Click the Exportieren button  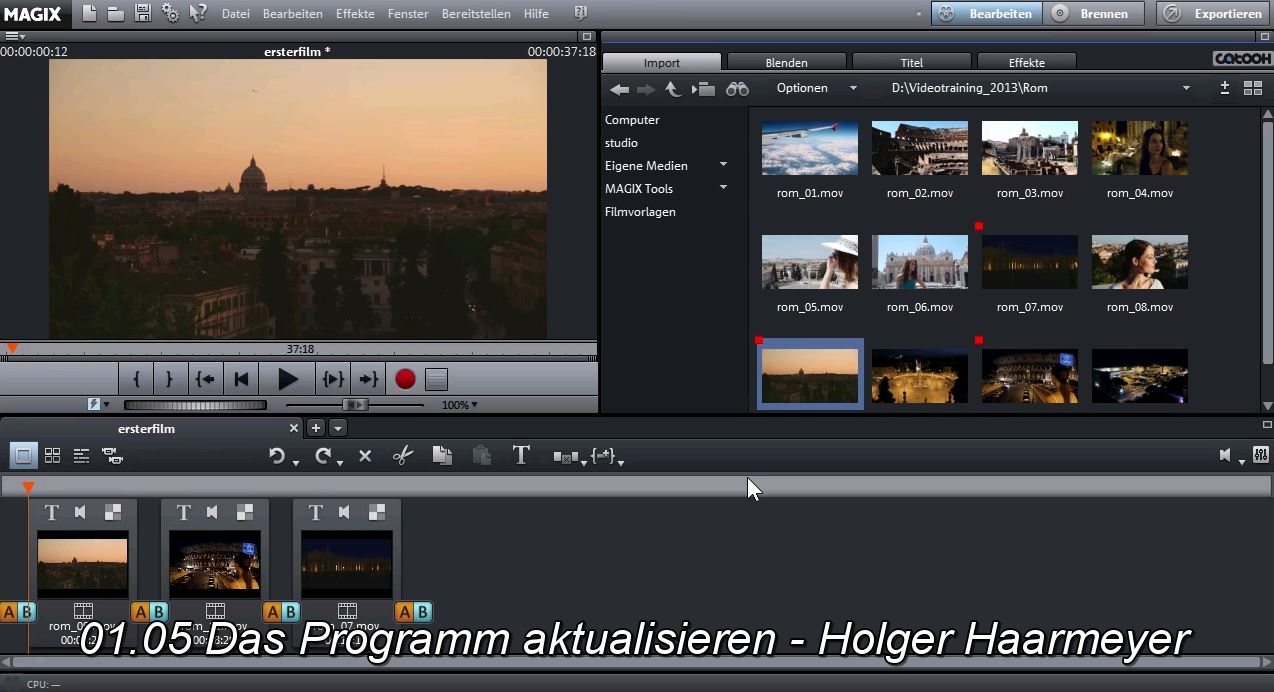click(x=1215, y=14)
